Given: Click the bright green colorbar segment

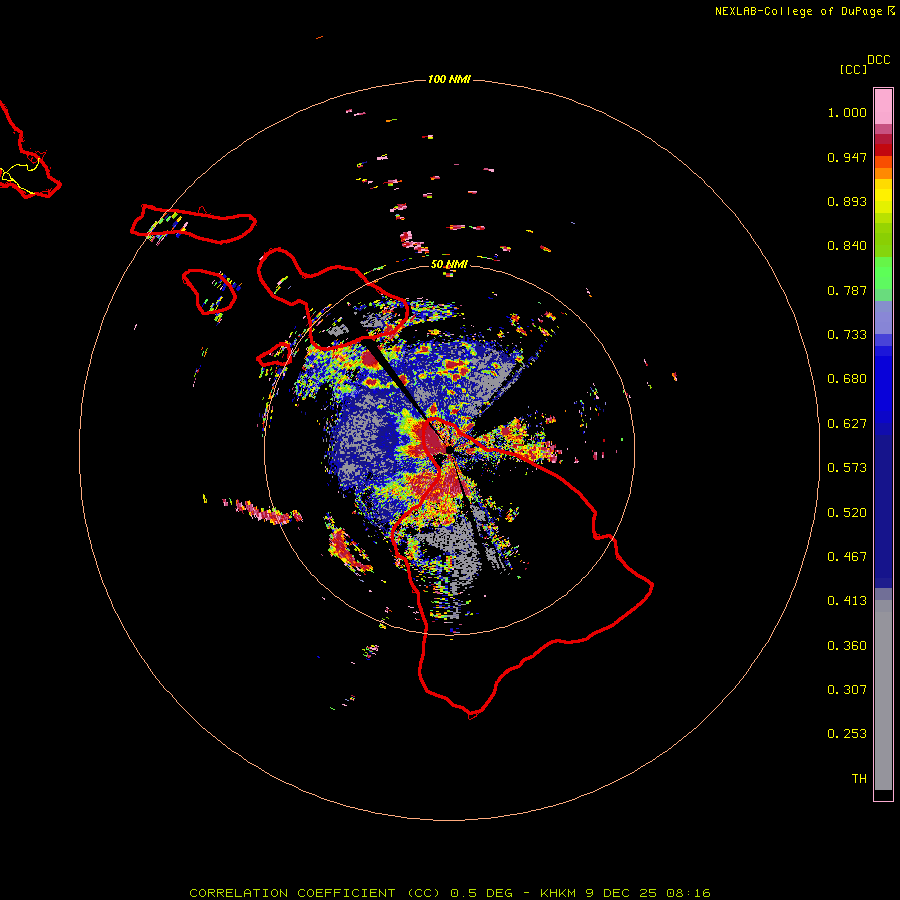Looking at the screenshot, I should point(883,273).
